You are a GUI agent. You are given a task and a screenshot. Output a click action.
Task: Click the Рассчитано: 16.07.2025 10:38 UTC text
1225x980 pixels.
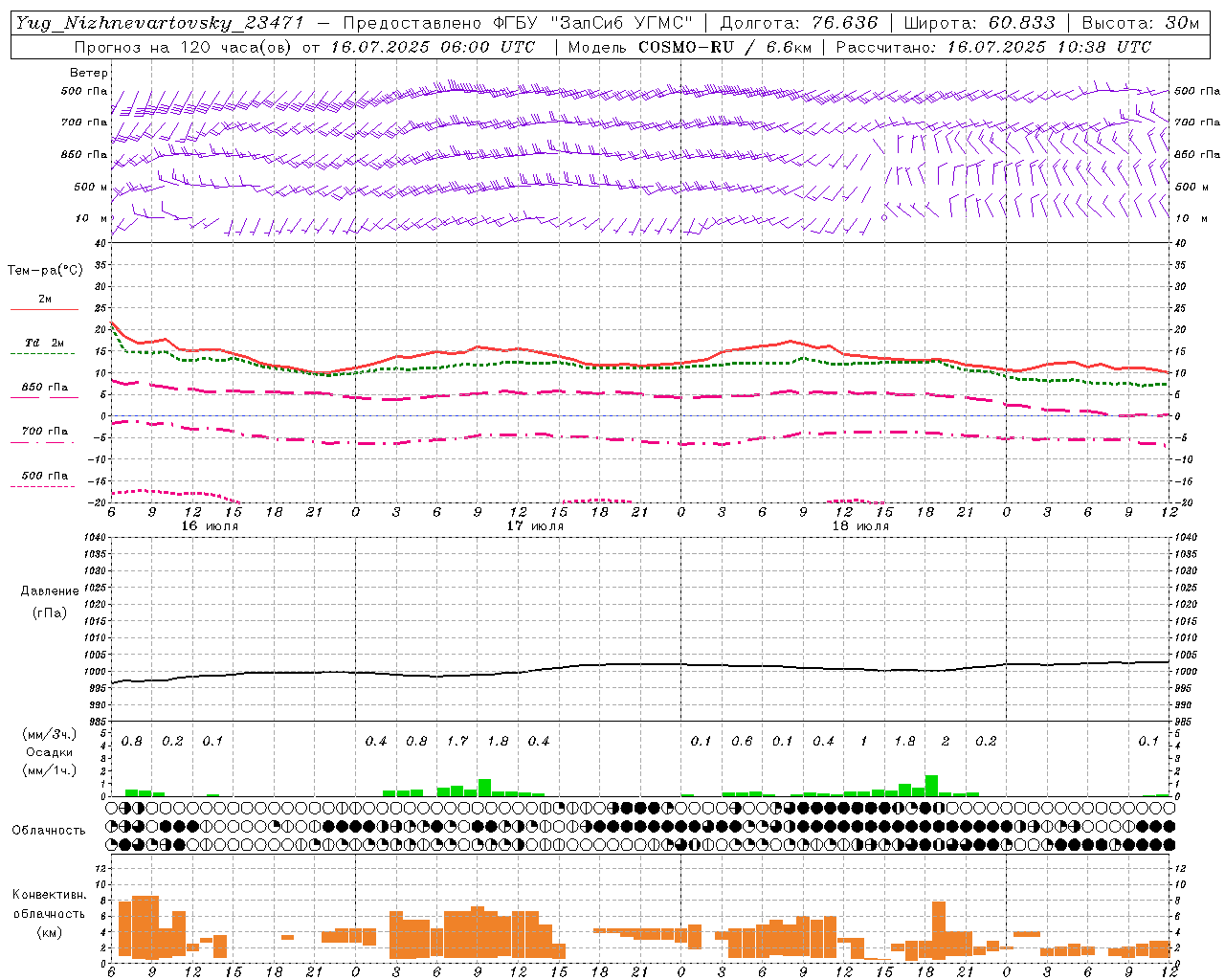(x=993, y=47)
